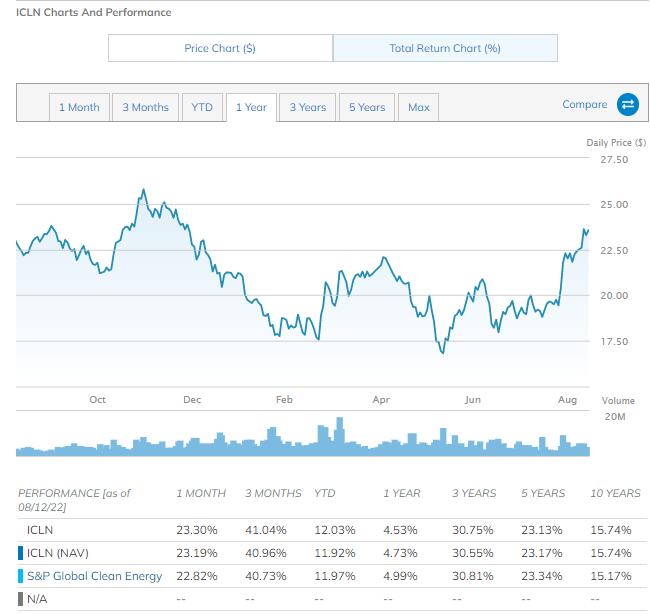Click the price line peak near November
Screen dimensions: 650x614
point(143,189)
